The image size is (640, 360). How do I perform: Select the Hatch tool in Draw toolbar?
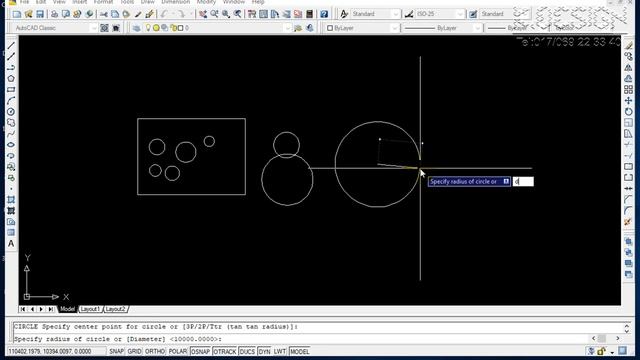point(11,200)
